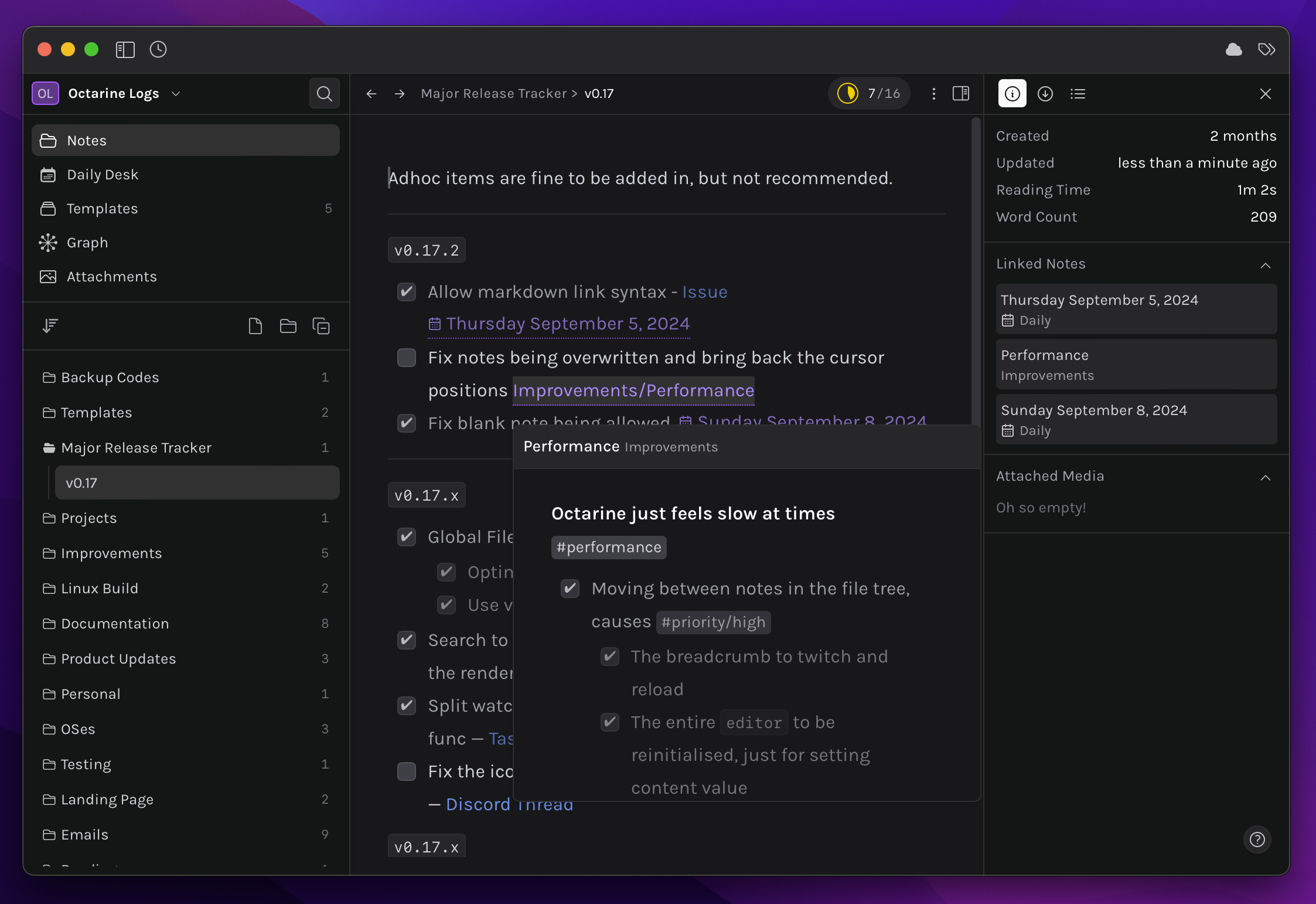The image size is (1316, 904).
Task: Collapse the Linked Notes section
Action: pyautogui.click(x=1266, y=265)
